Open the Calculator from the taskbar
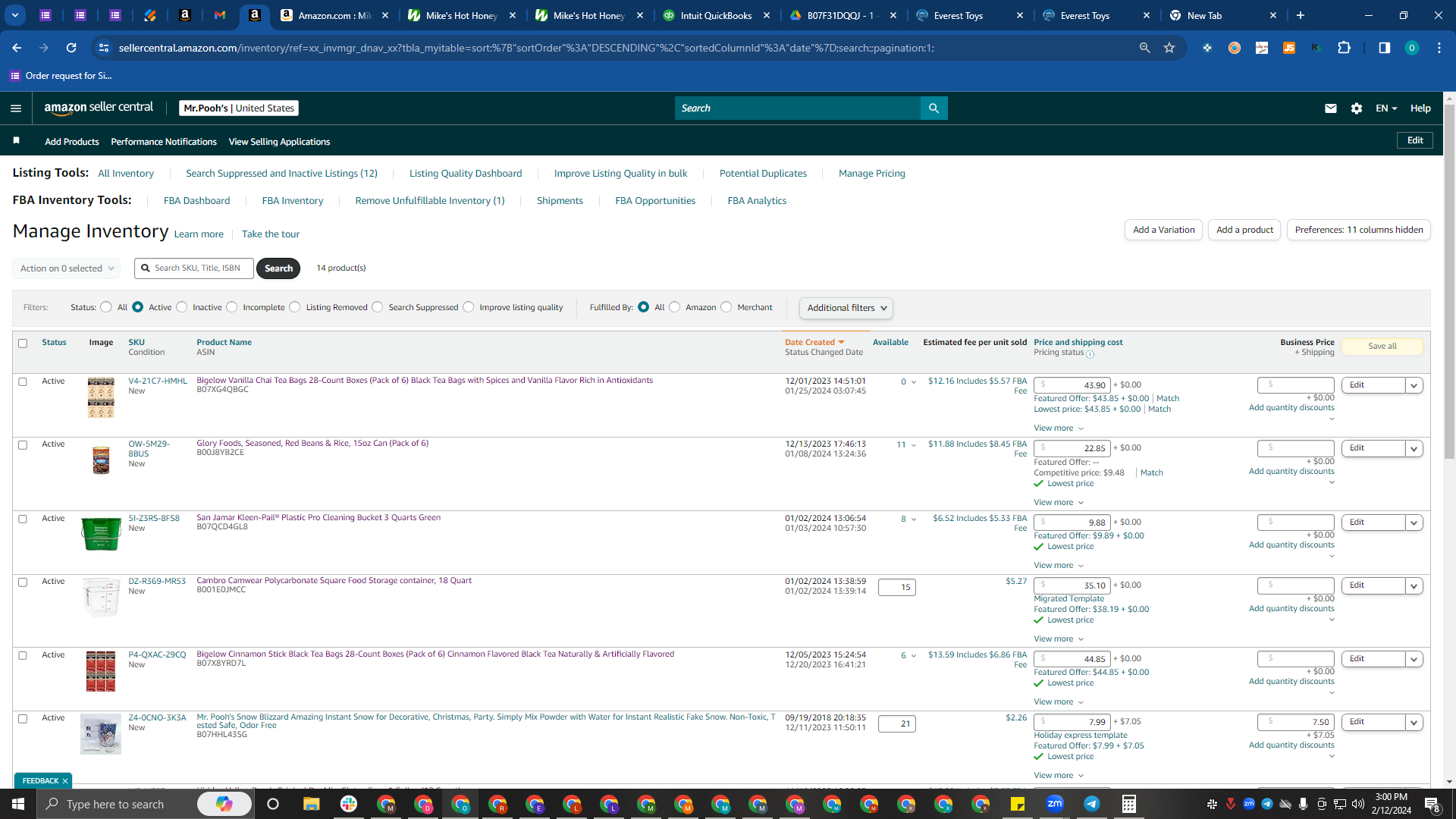This screenshot has height=819, width=1456. (1128, 804)
